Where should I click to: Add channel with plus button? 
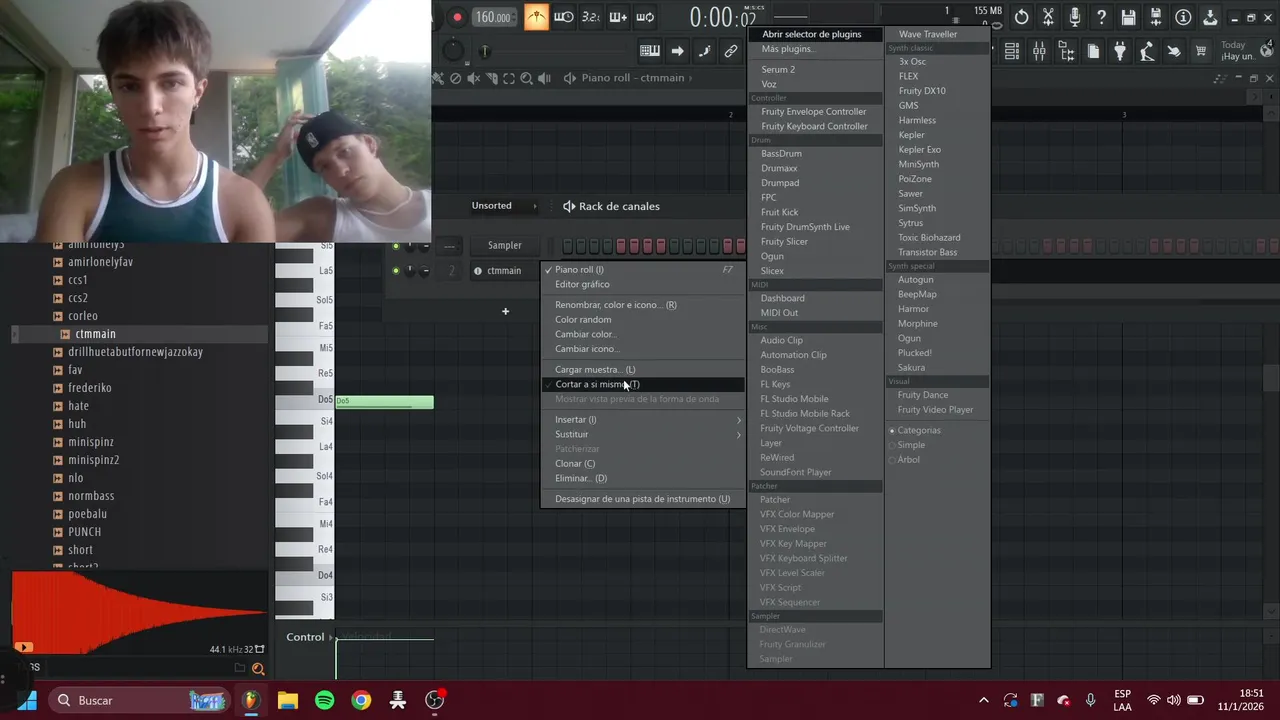click(x=505, y=311)
